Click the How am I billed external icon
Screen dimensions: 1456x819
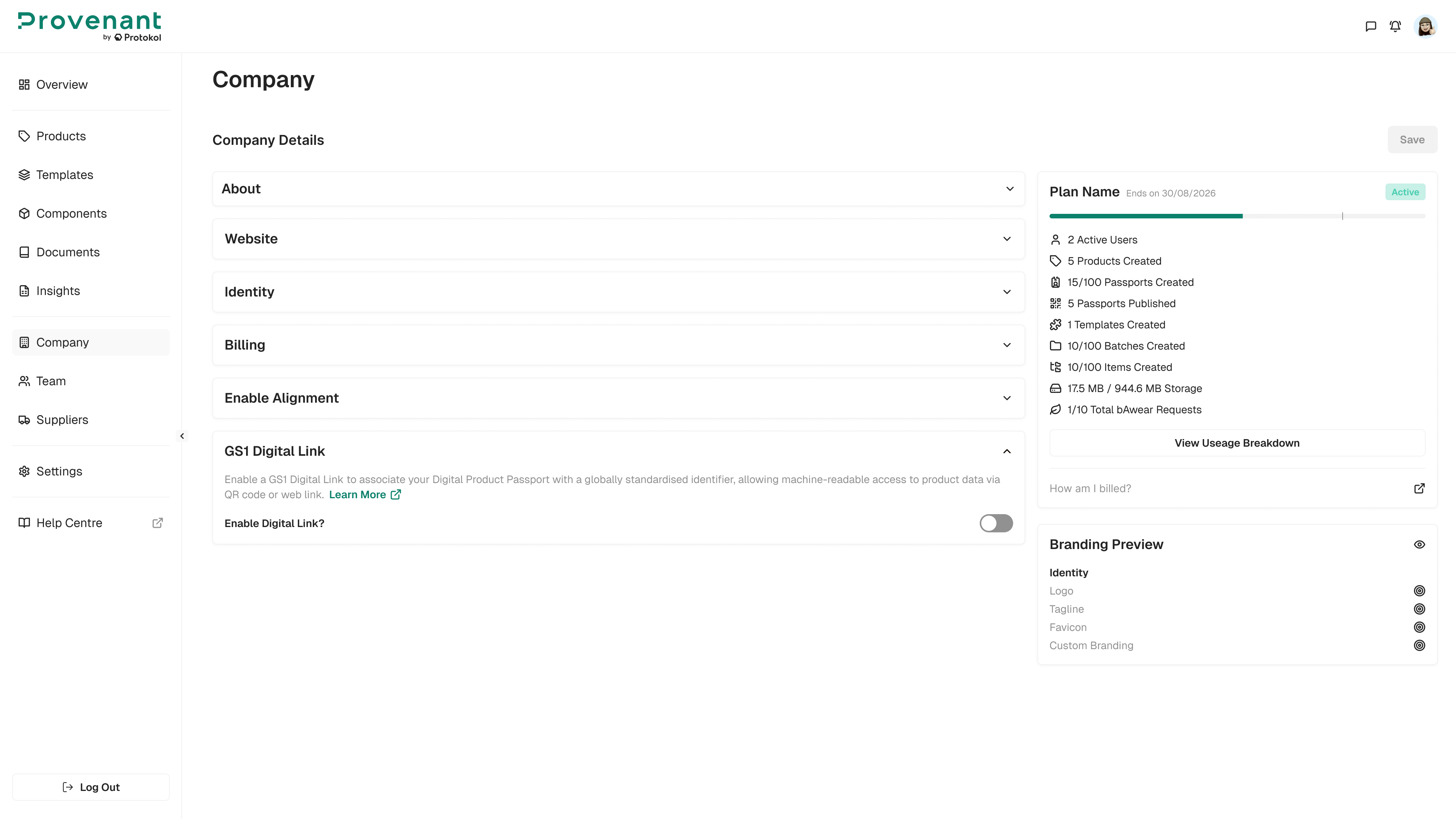[1419, 488]
